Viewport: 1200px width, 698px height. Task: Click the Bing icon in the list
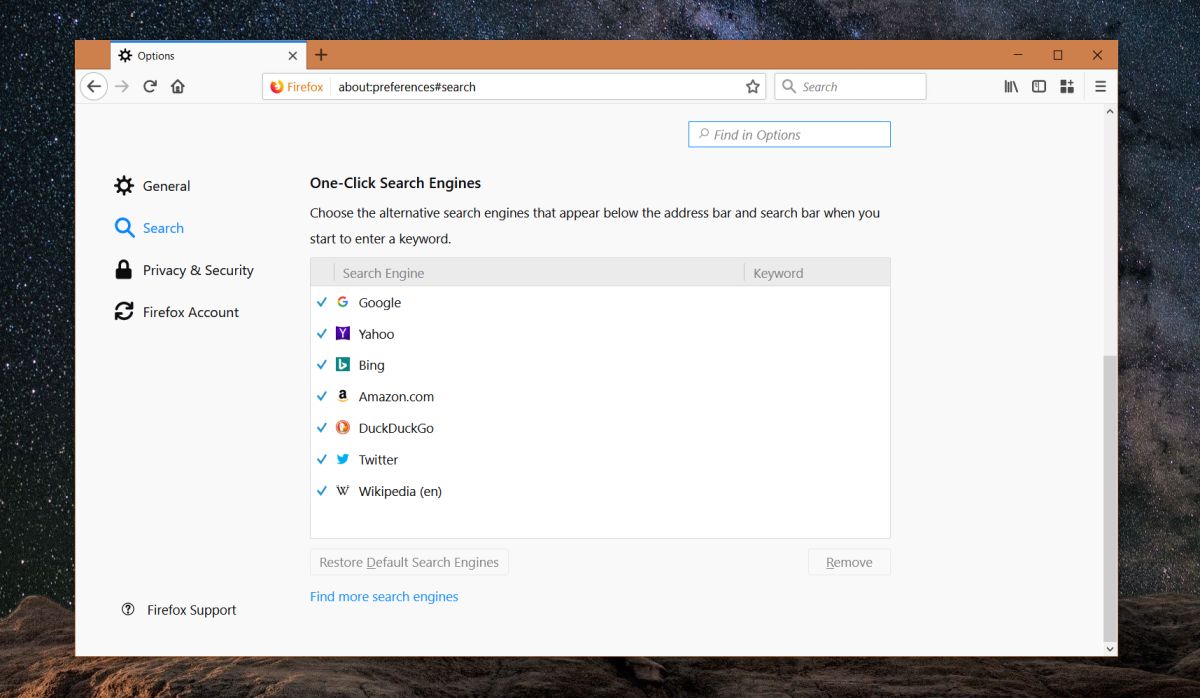pos(343,365)
